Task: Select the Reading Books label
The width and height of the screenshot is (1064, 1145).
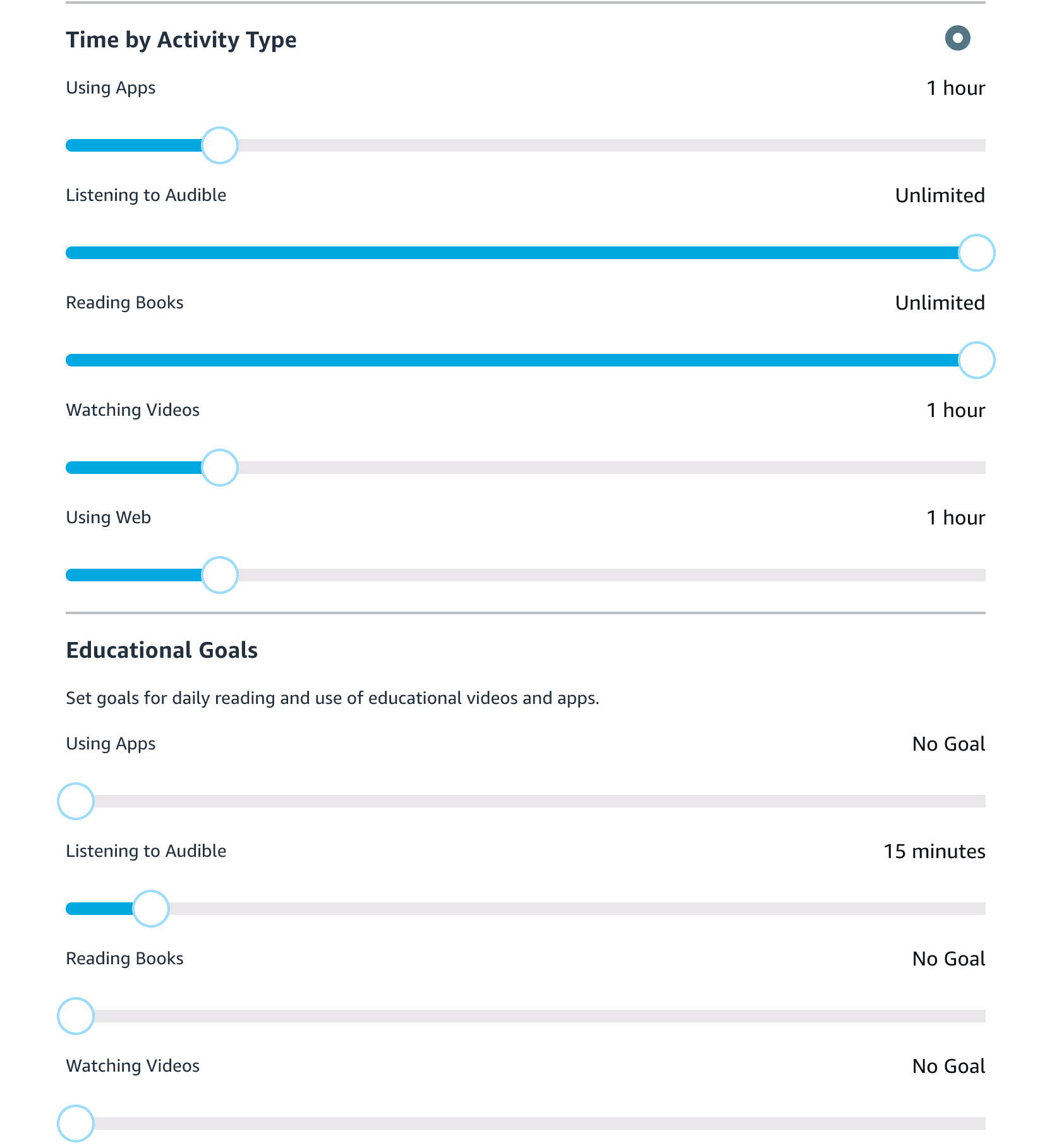Action: click(124, 303)
